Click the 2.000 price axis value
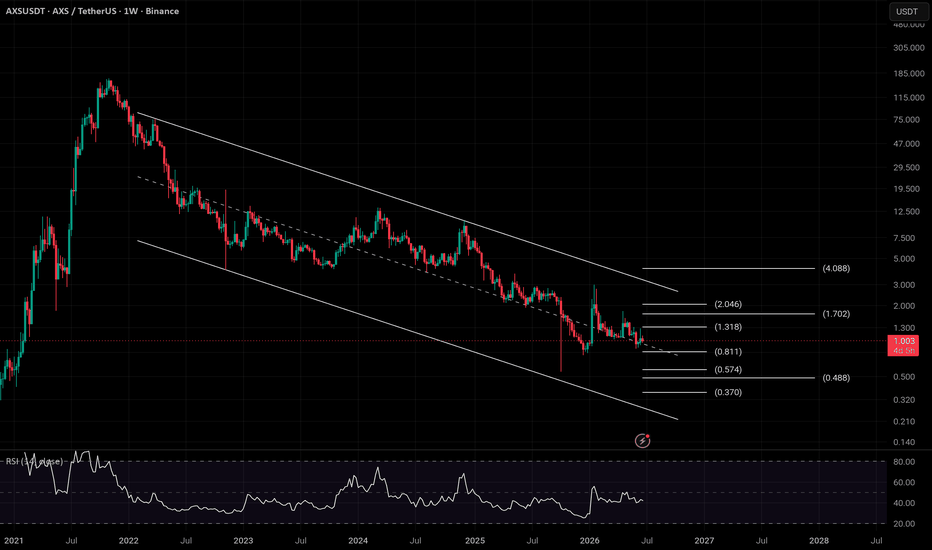Image resolution: width=932 pixels, height=550 pixels. pos(904,306)
